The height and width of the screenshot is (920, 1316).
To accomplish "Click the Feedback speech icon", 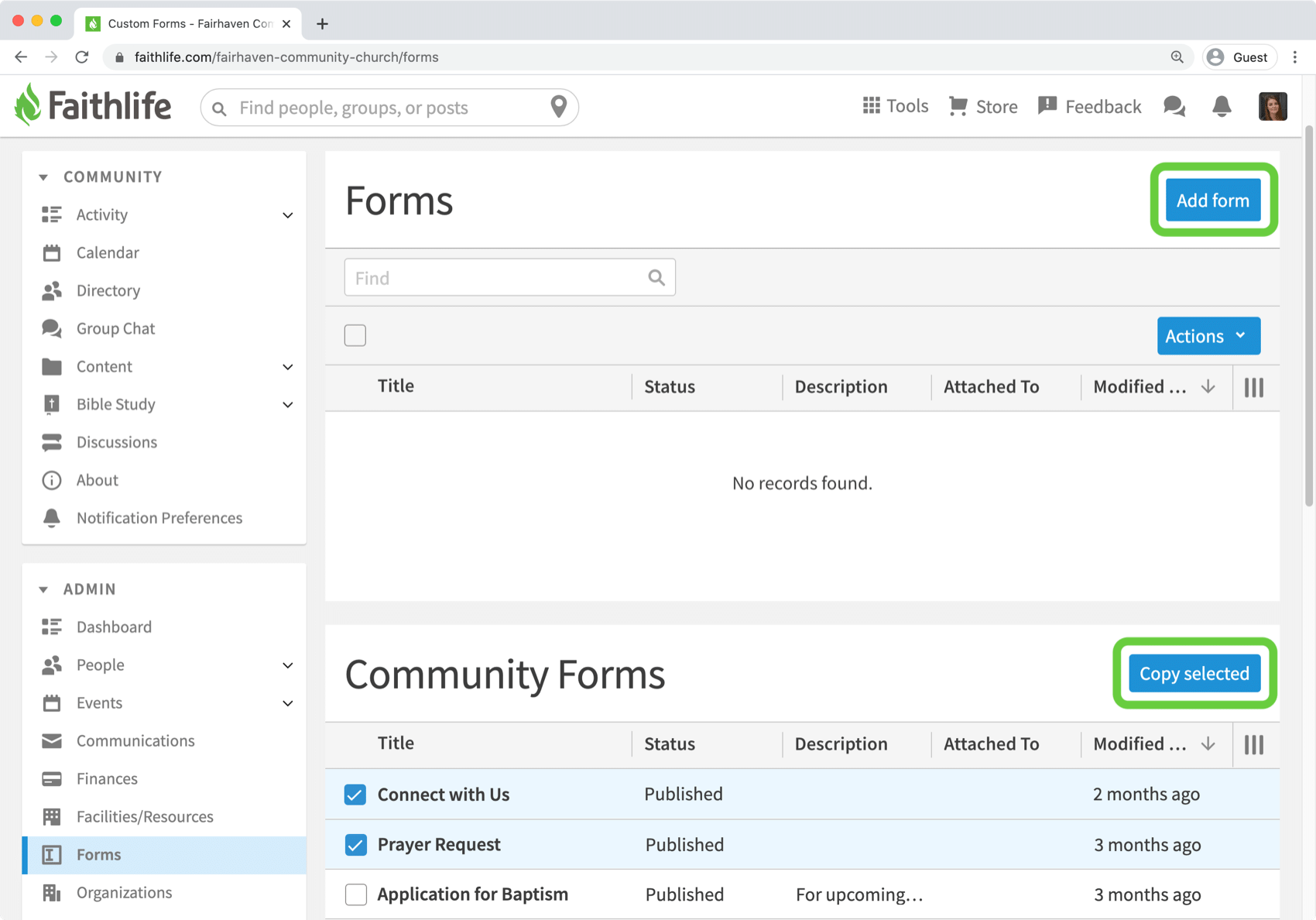I will tap(1047, 106).
